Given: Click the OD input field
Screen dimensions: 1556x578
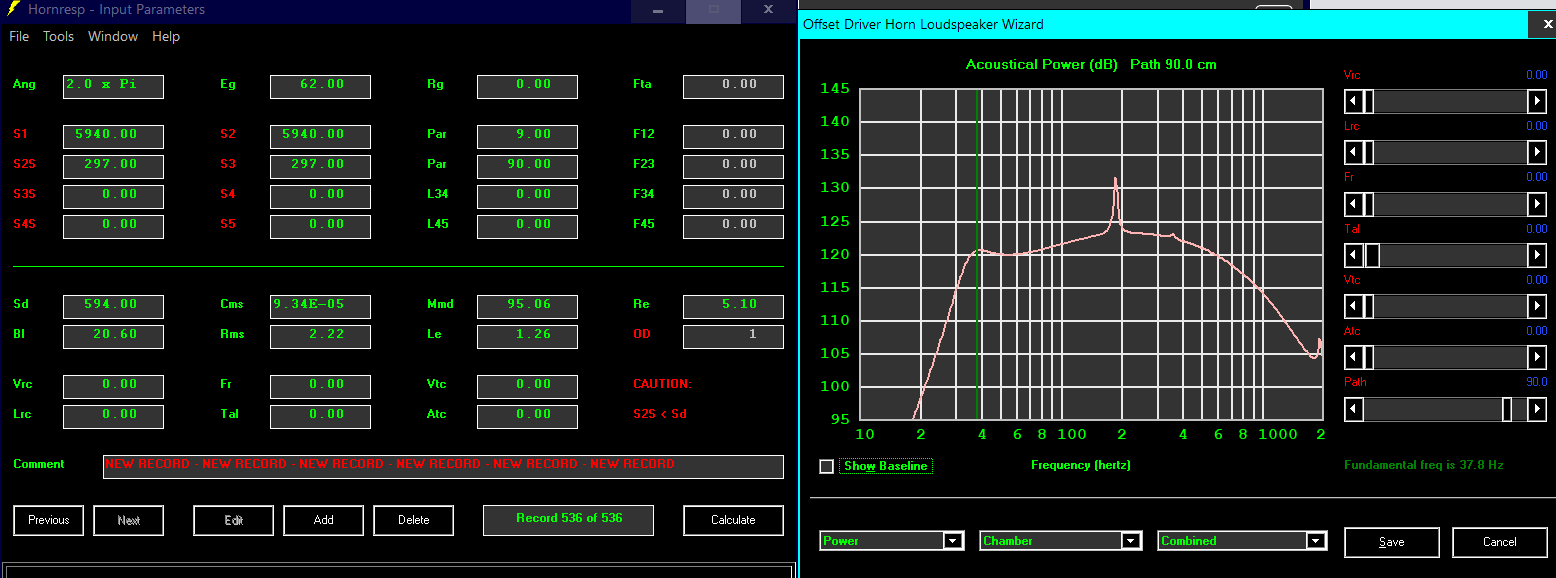Looking at the screenshot, I should [x=733, y=336].
